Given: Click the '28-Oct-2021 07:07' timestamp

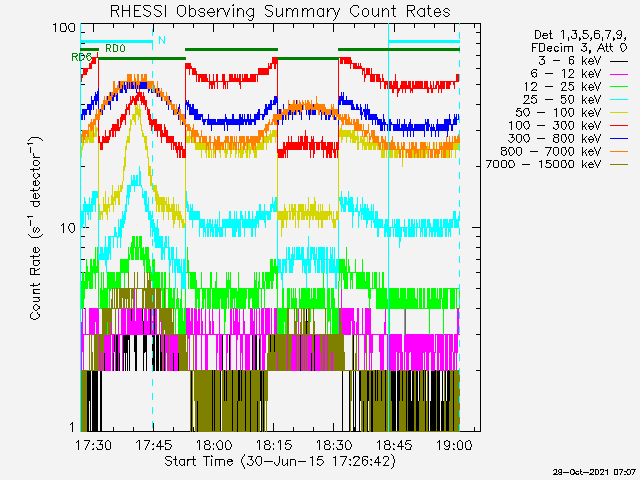Looking at the screenshot, I should pos(594,472).
